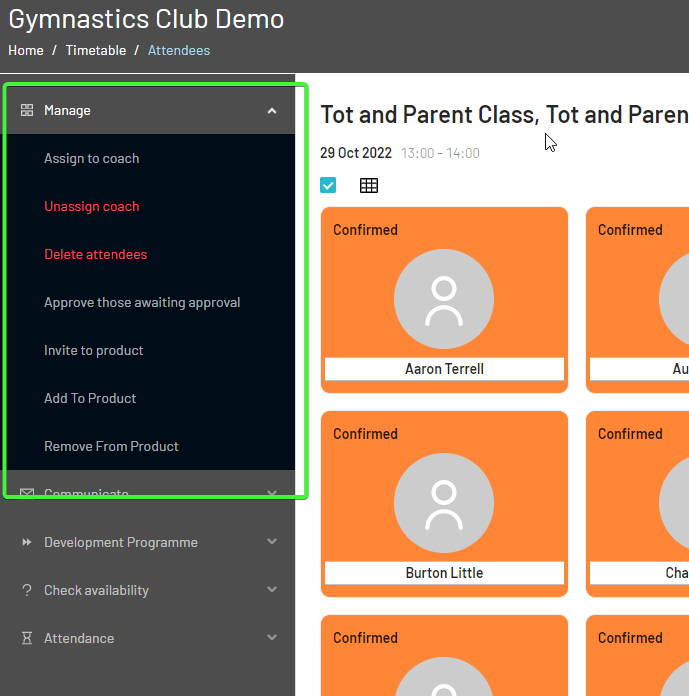Go to Home breadcrumb link
689x696 pixels.
point(26,51)
